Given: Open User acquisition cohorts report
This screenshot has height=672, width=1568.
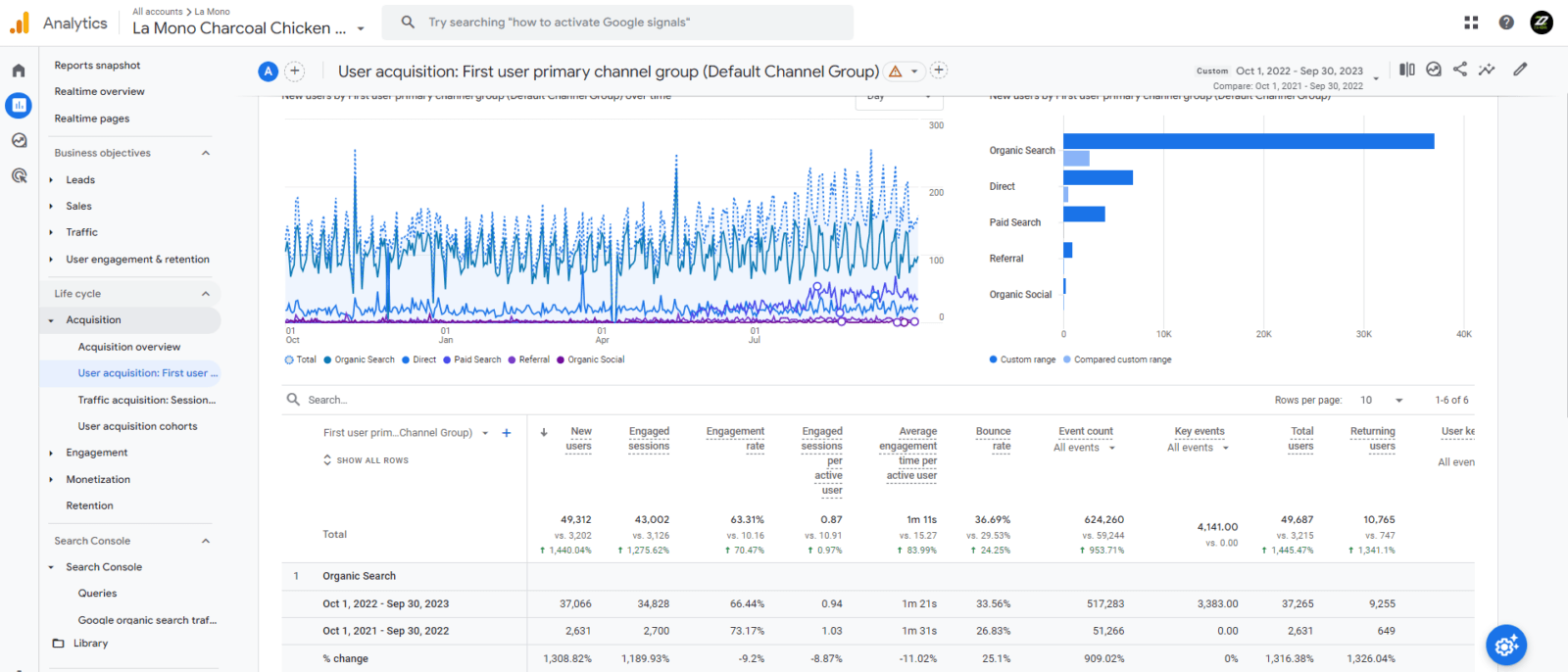Looking at the screenshot, I should (x=137, y=426).
